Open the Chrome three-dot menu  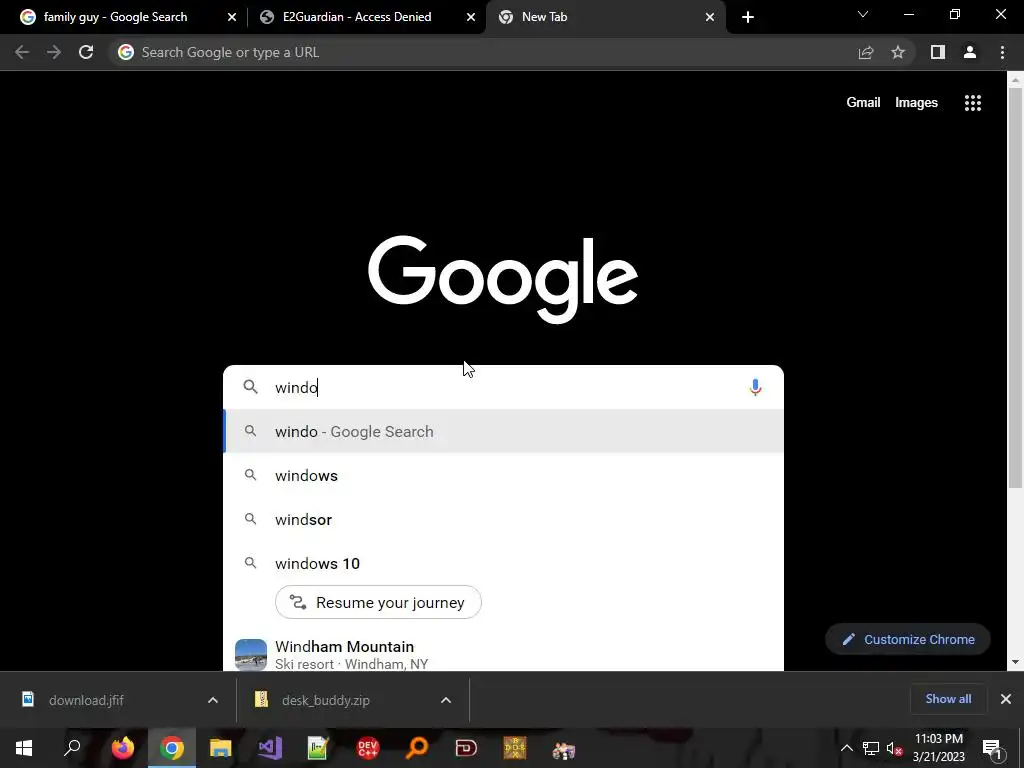pyautogui.click(x=1002, y=52)
